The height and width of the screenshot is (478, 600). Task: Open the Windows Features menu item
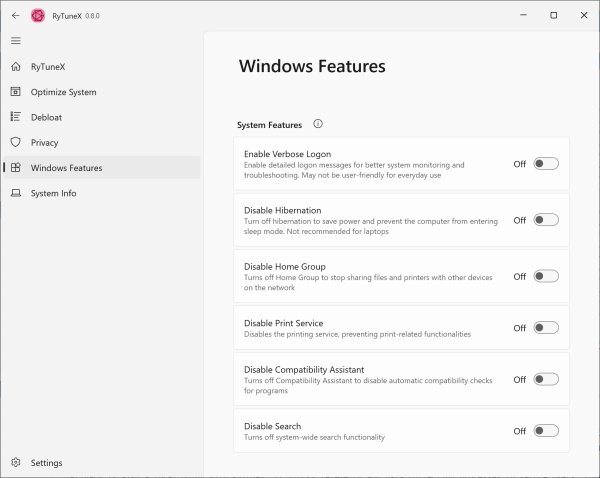(x=66, y=168)
